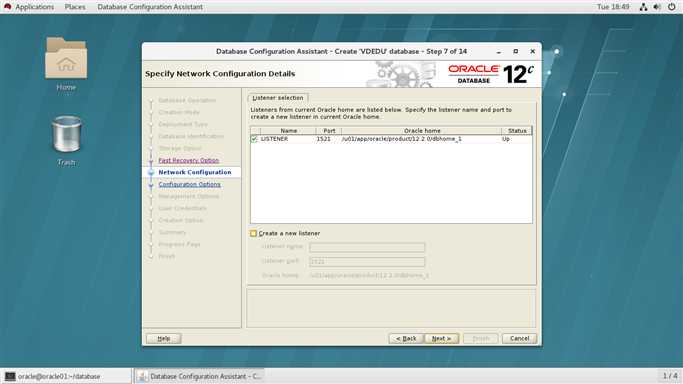Click the Name column header
Image resolution: width=683 pixels, height=384 pixels.
[x=288, y=131]
